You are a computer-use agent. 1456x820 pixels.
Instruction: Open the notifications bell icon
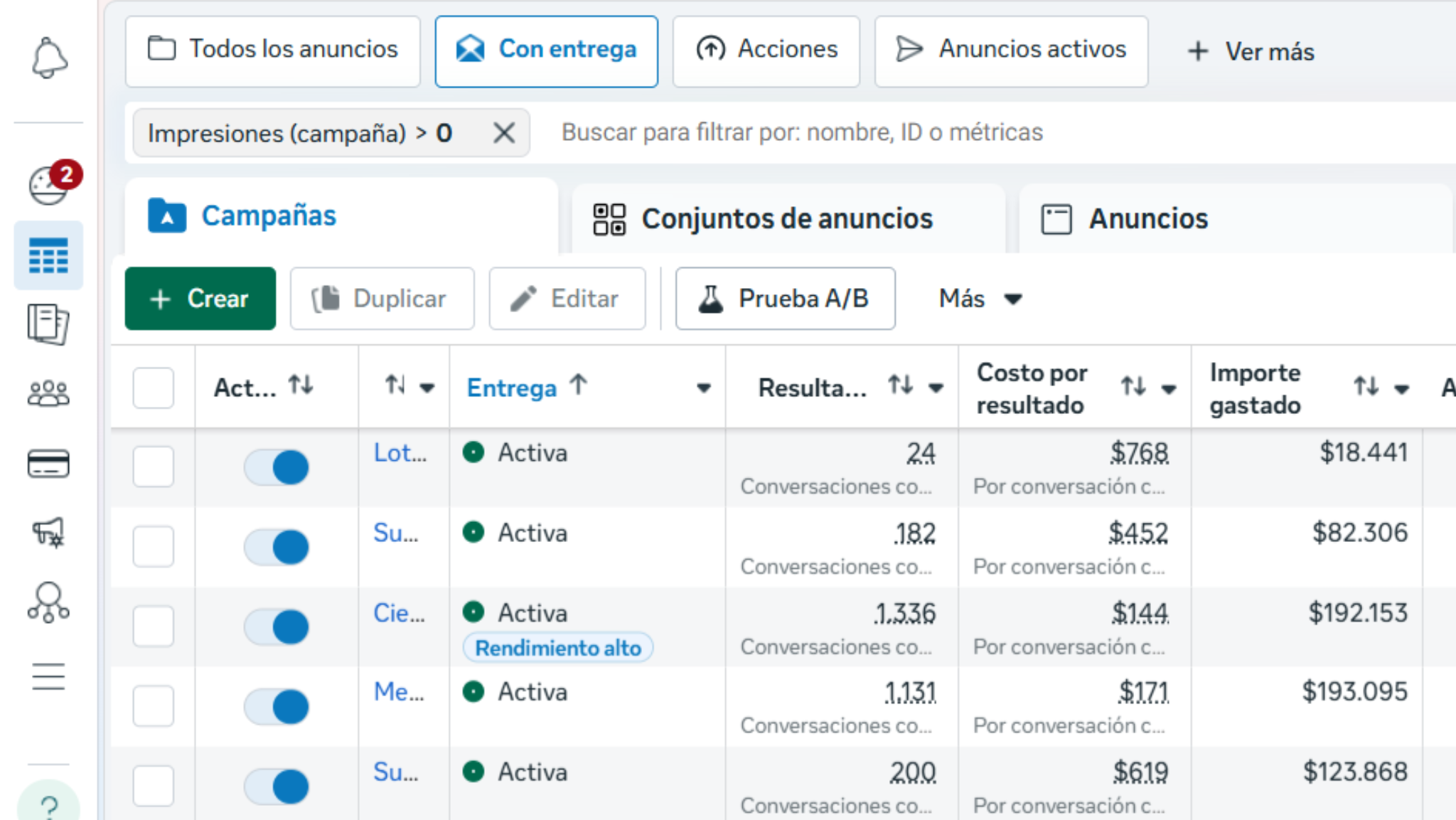[48, 58]
